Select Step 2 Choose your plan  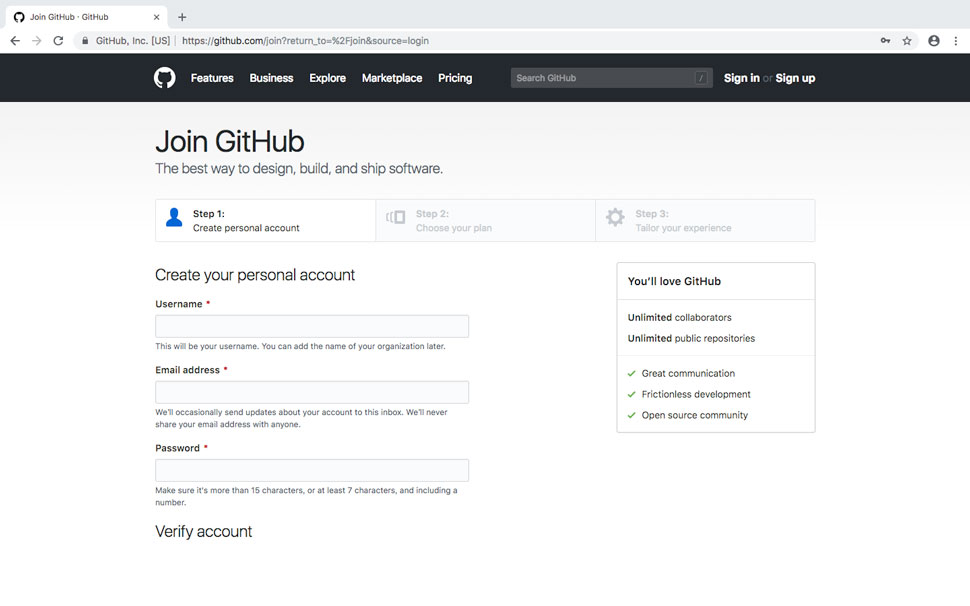(486, 221)
